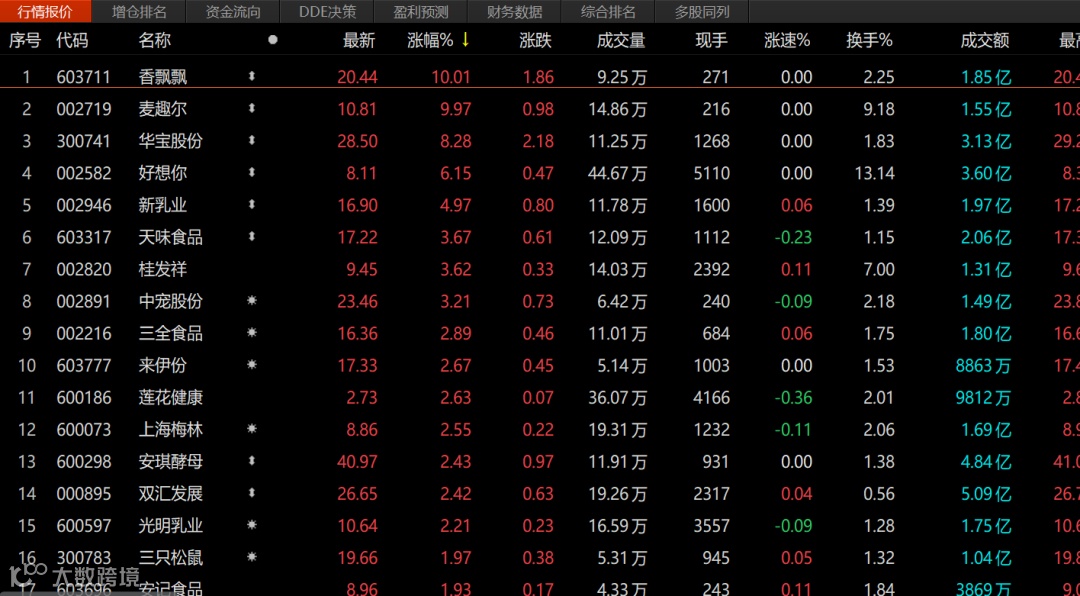Image resolution: width=1080 pixels, height=596 pixels.
Task: Click the 涨幅% column header
Action: [430, 41]
